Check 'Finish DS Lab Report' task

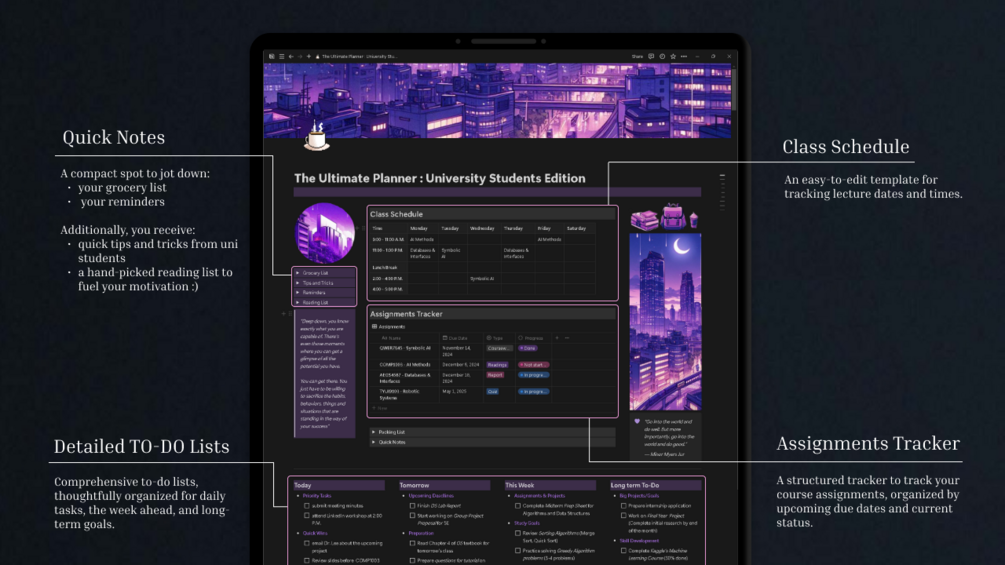pyautogui.click(x=412, y=505)
